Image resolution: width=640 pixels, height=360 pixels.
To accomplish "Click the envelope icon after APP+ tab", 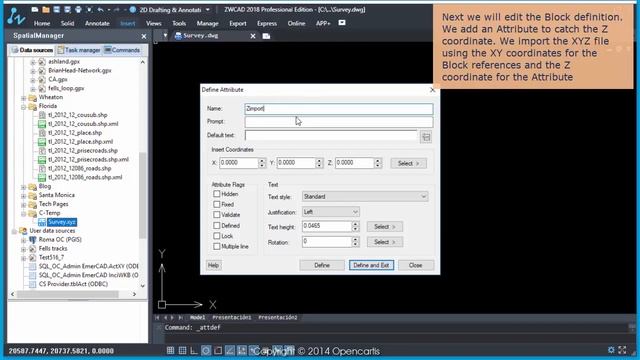I will 342,23.
